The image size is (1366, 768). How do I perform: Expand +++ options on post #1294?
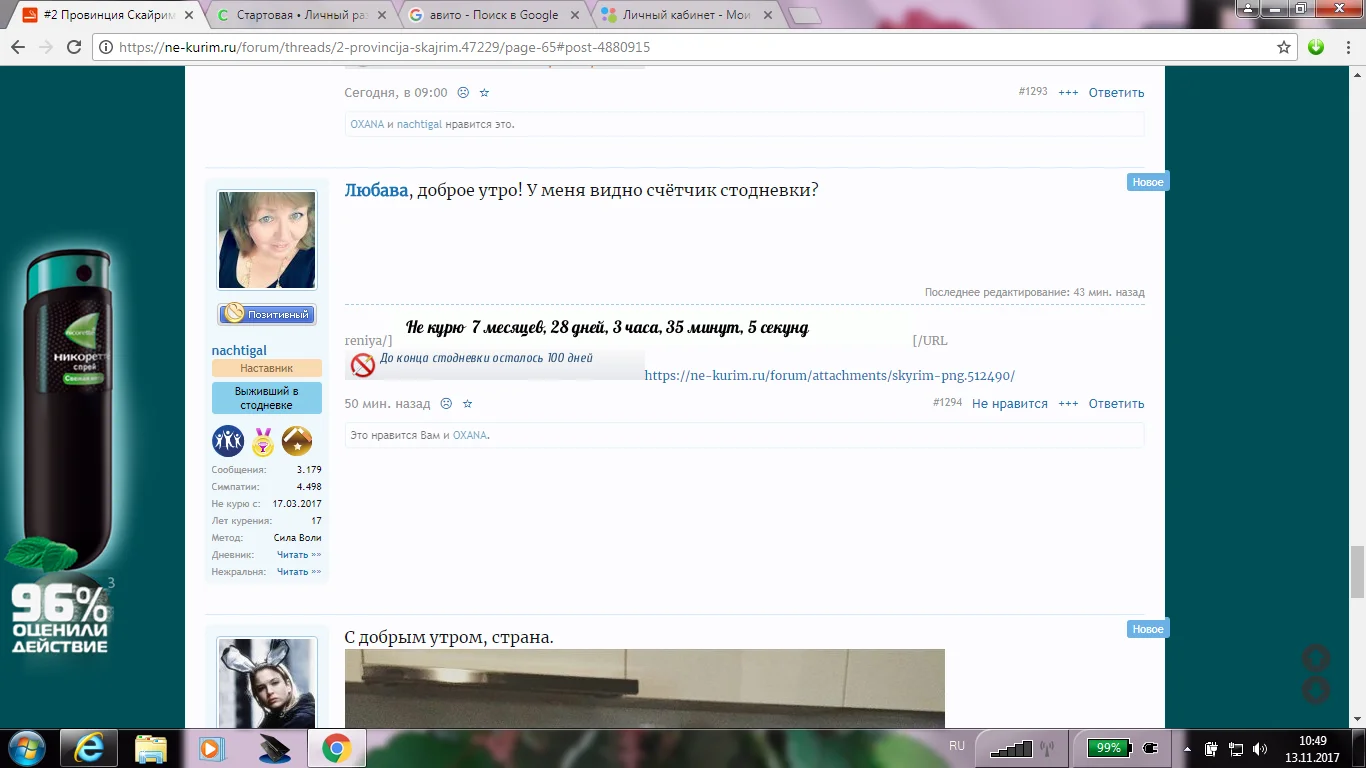[1068, 404]
